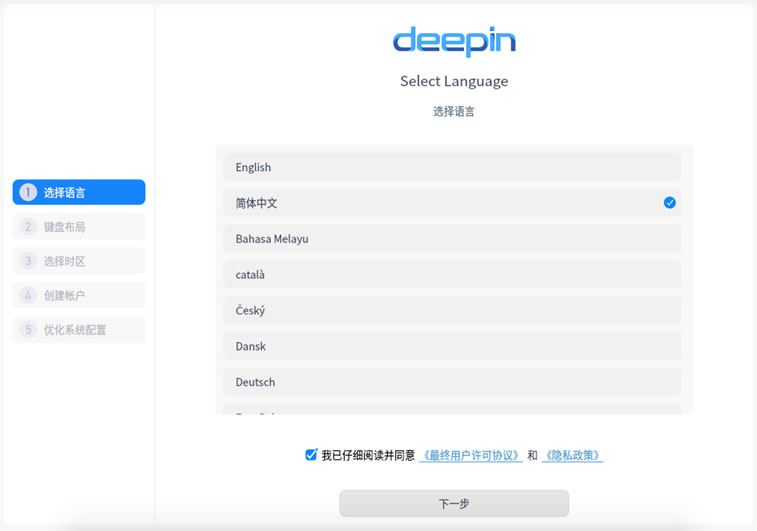The width and height of the screenshot is (757, 531).
Task: Select English from the language list
Action: pos(452,167)
